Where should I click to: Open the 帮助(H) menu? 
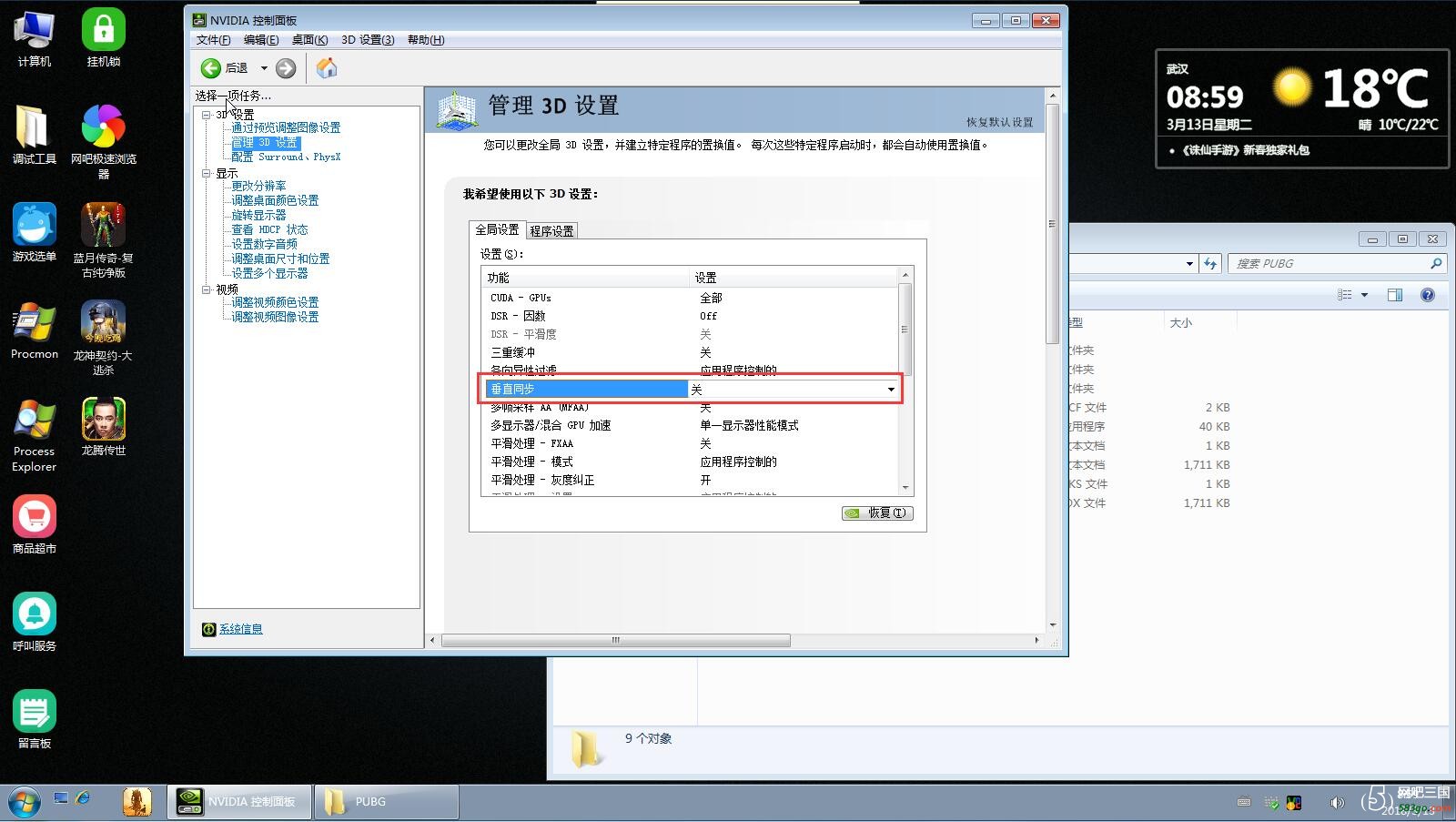pyautogui.click(x=426, y=40)
